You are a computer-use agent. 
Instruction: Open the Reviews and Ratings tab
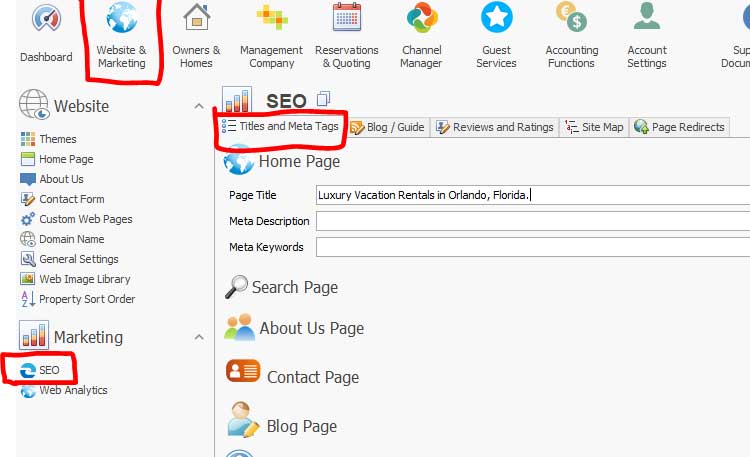tap(494, 127)
